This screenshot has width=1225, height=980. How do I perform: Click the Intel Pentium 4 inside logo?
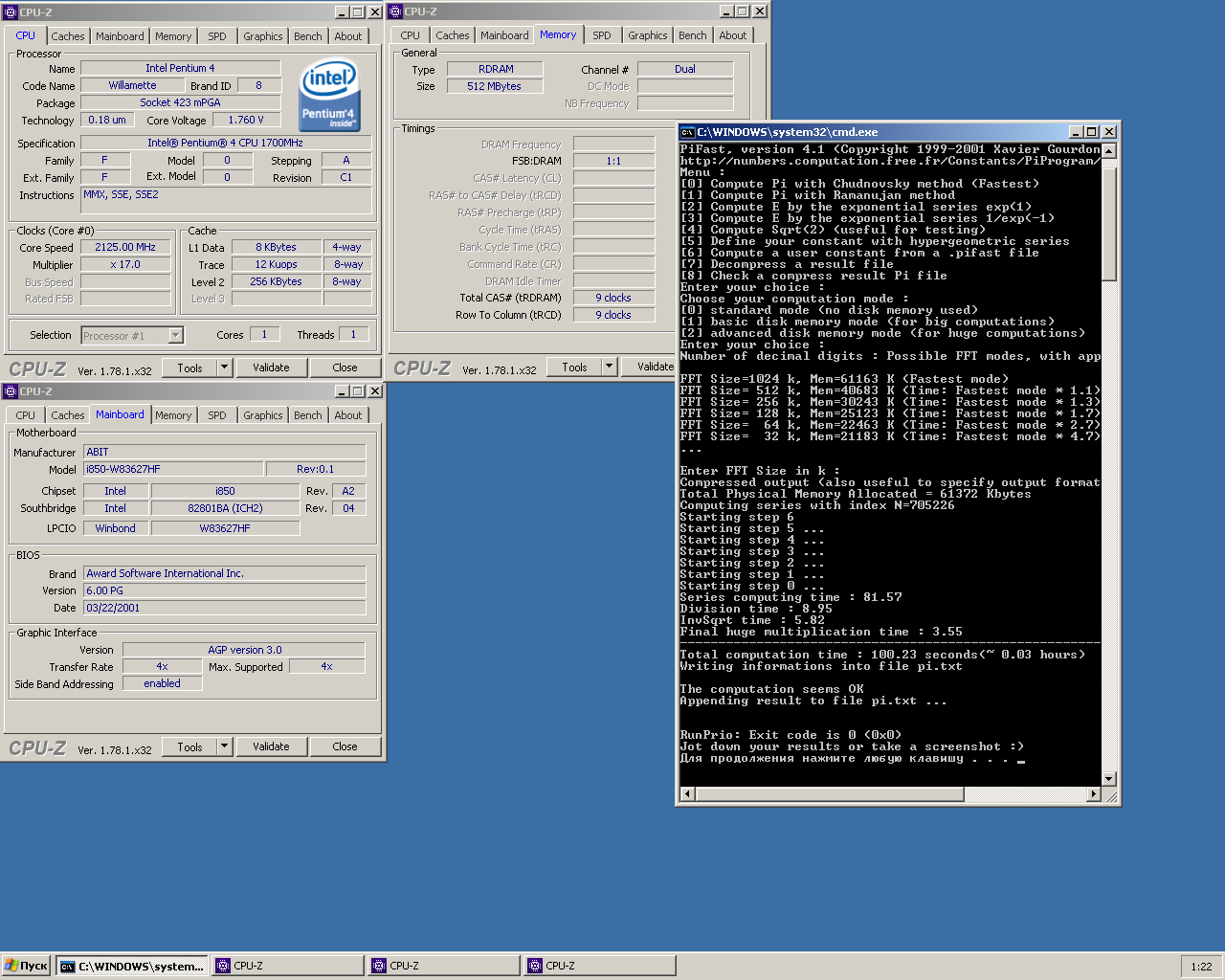330,95
